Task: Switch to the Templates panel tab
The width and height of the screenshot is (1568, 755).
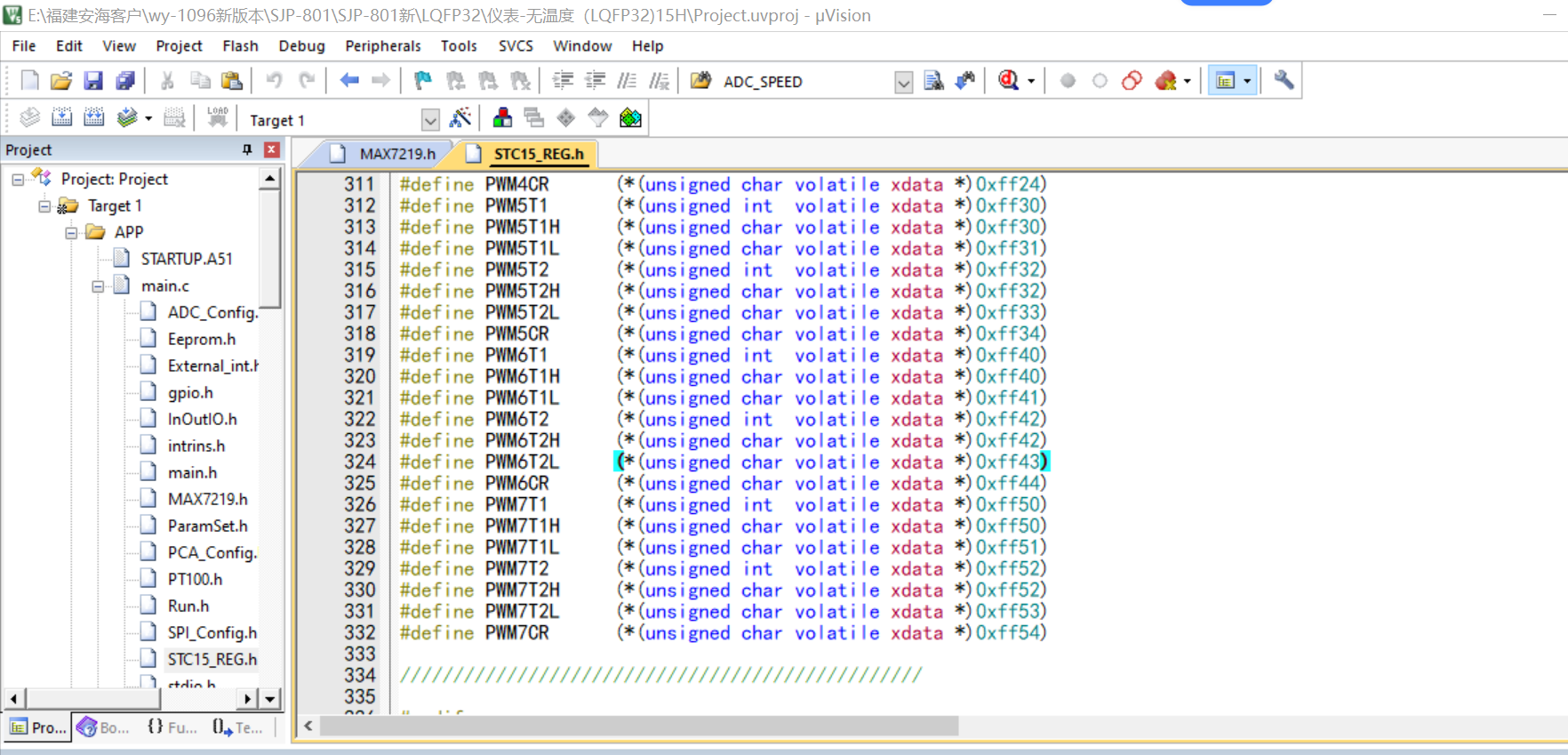Action: [x=237, y=727]
